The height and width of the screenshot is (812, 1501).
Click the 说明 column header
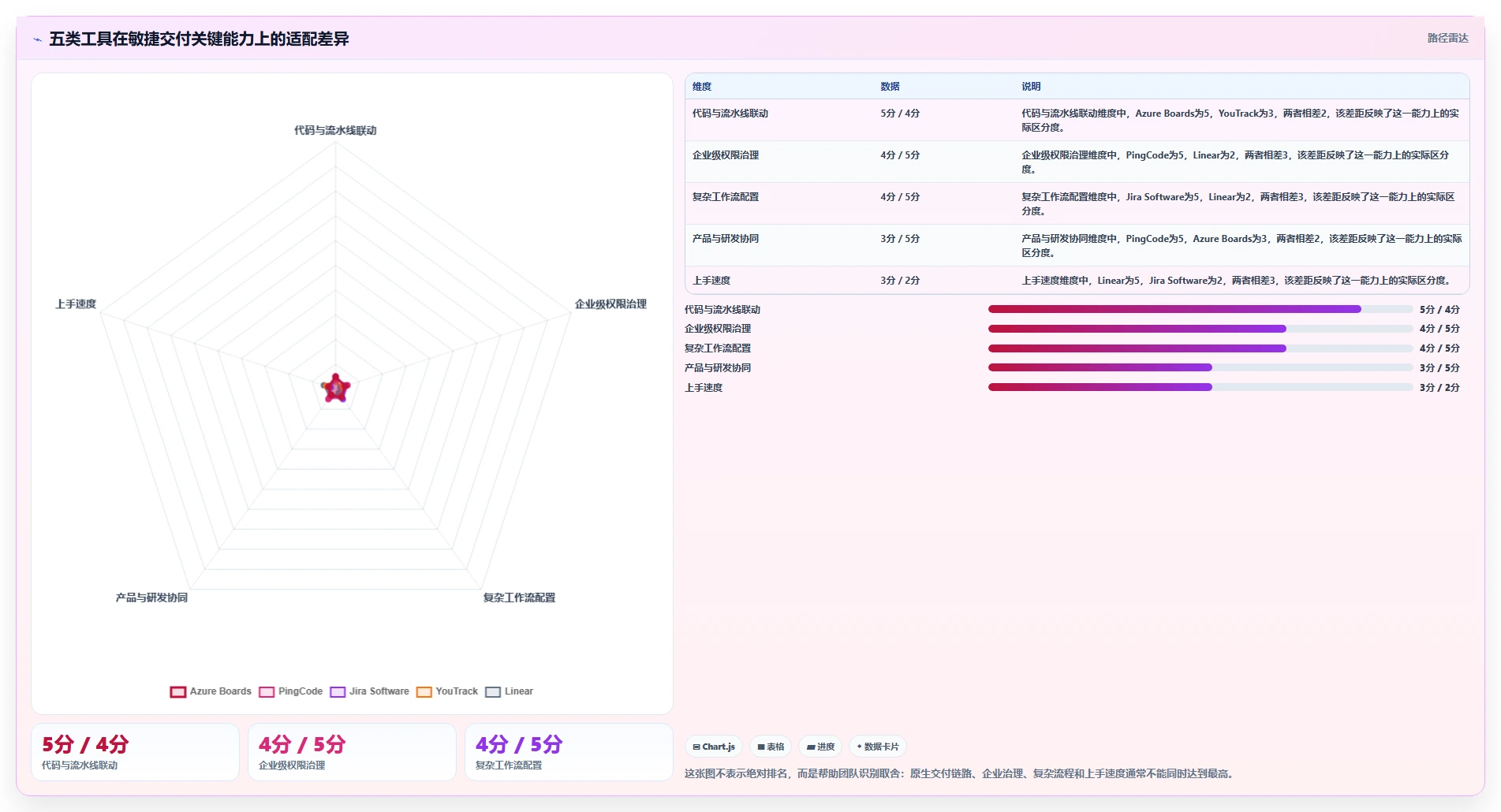pyautogui.click(x=1031, y=87)
